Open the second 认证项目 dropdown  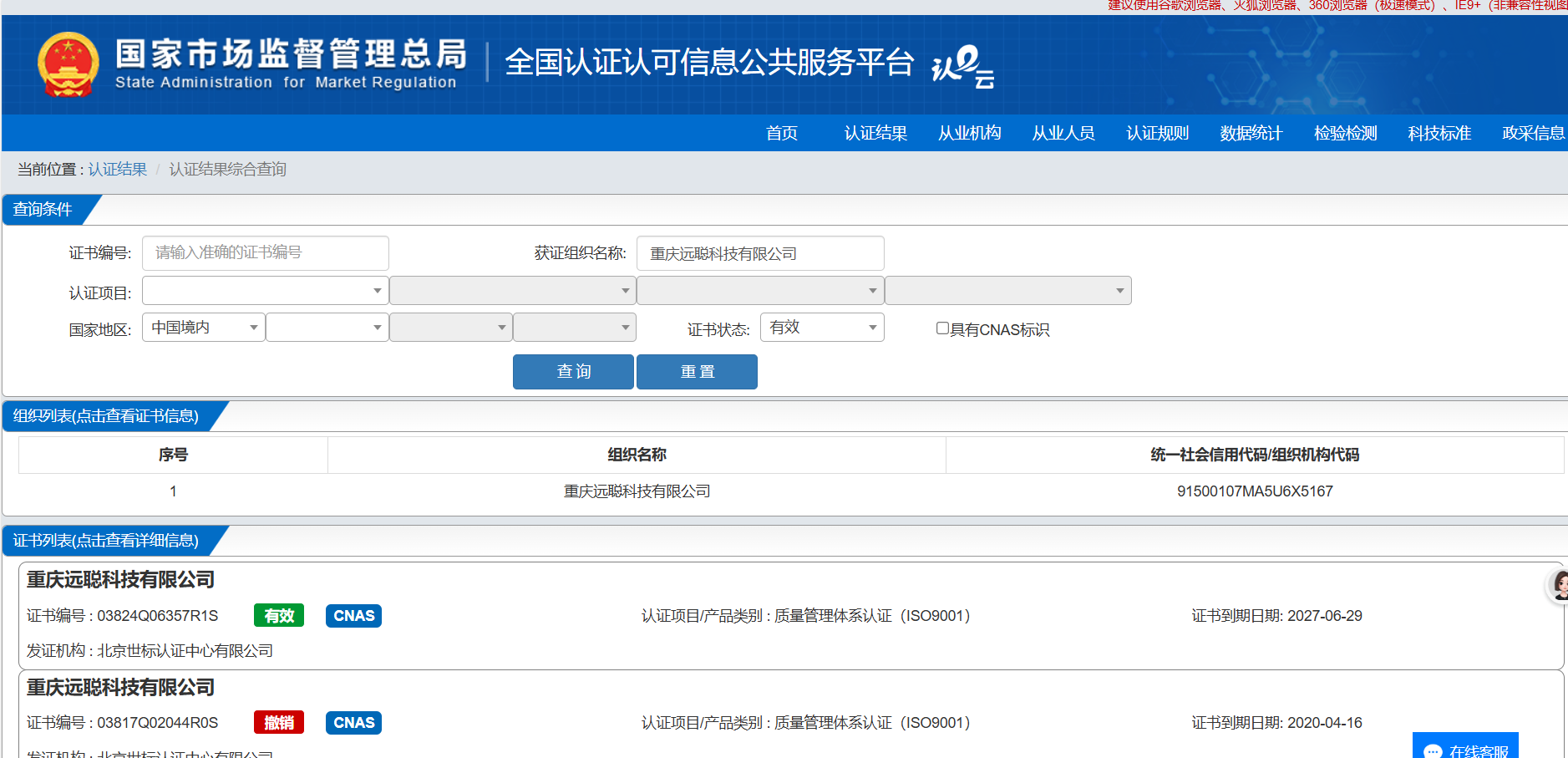[x=513, y=291]
